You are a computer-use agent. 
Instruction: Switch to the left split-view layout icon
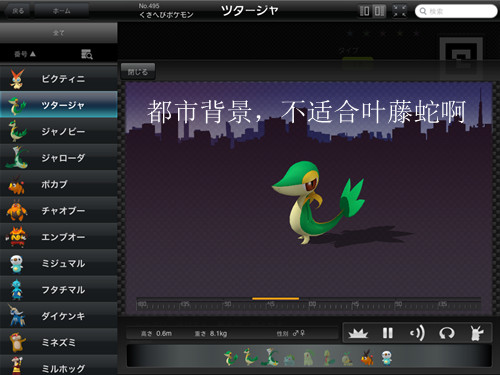click(x=365, y=11)
